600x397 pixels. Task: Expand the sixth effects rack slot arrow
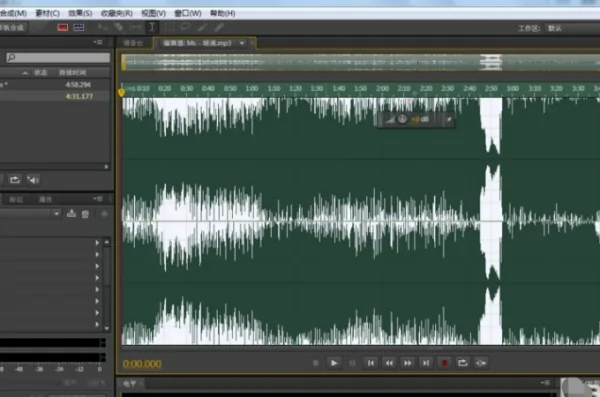(97, 301)
